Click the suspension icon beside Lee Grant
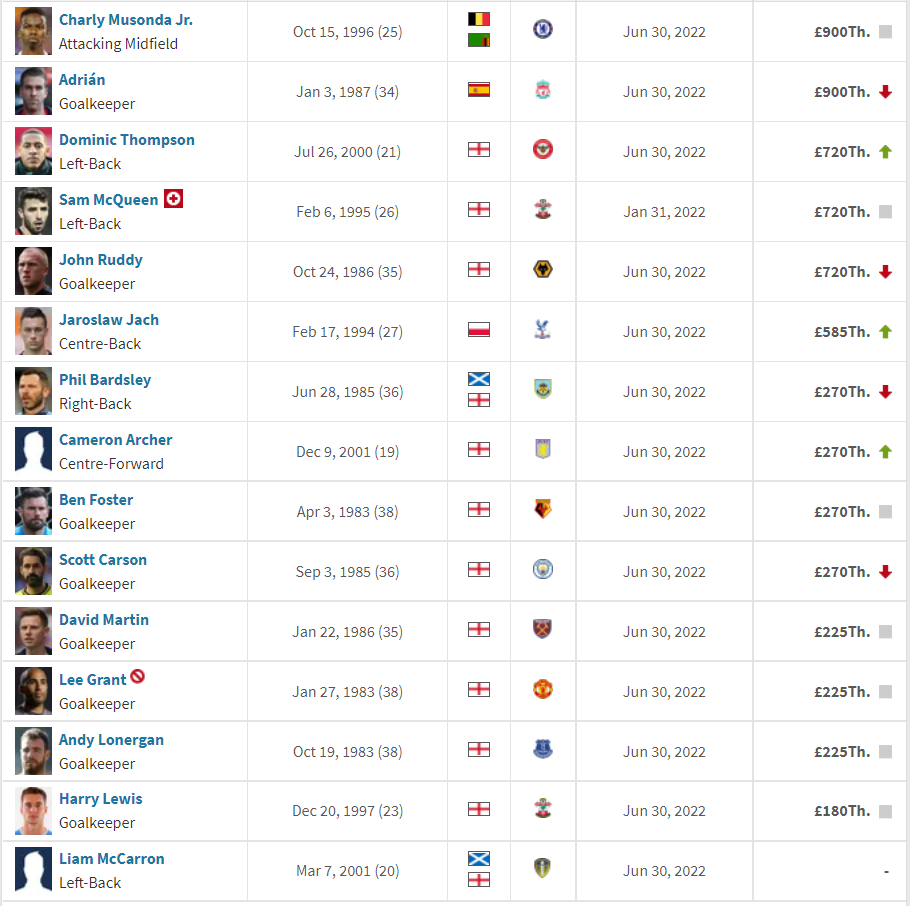This screenshot has height=906, width=910. [x=138, y=677]
